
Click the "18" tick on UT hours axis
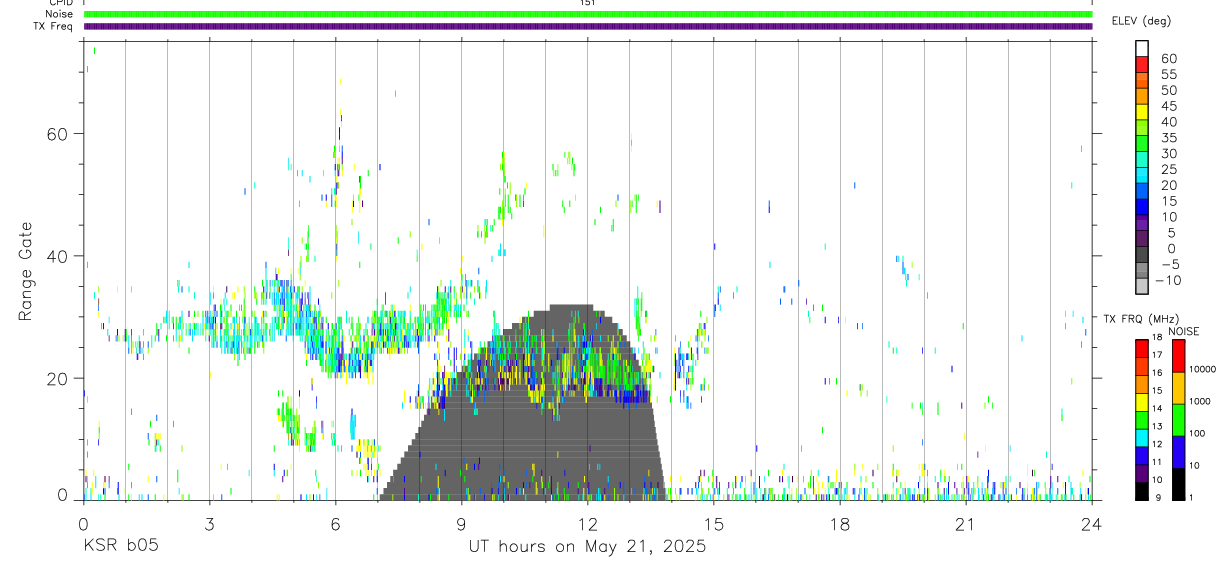[x=839, y=523]
